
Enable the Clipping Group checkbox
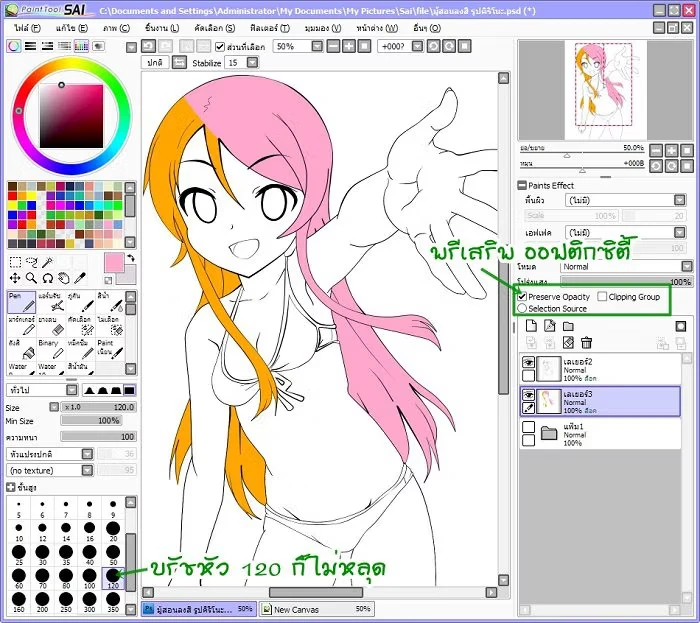(x=602, y=297)
